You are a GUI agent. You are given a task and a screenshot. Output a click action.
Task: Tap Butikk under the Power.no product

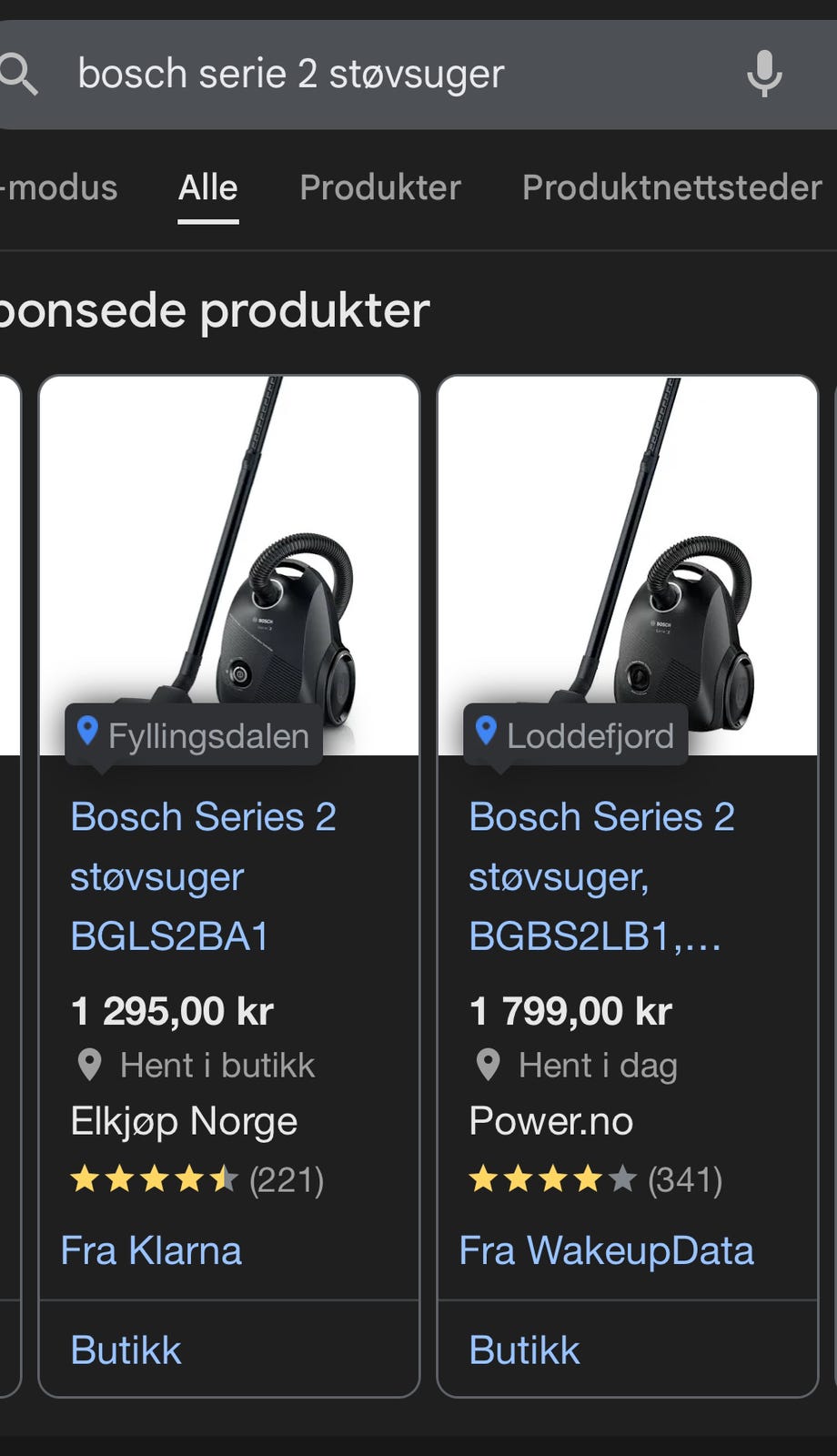[x=524, y=1350]
